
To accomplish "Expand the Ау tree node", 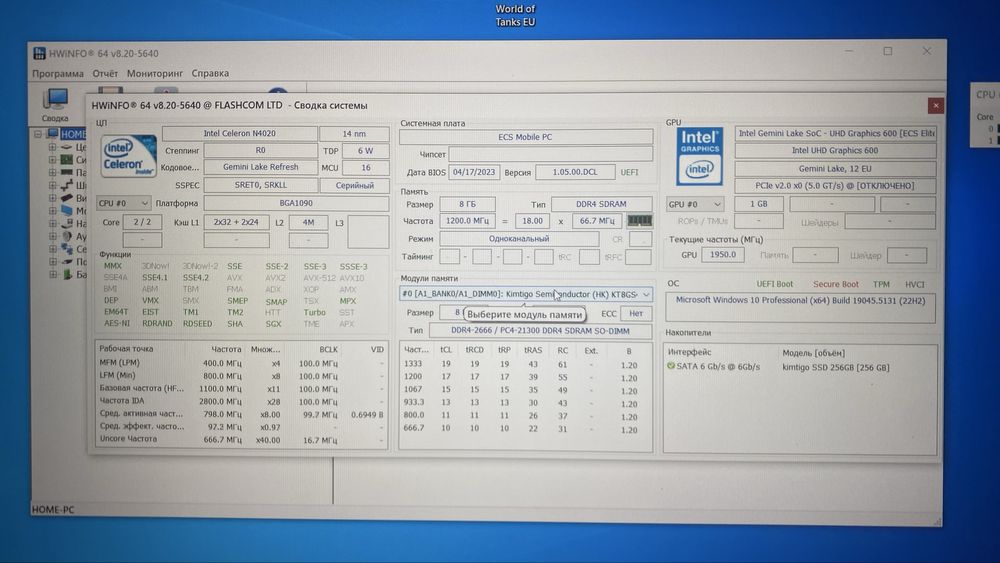I will [52, 237].
